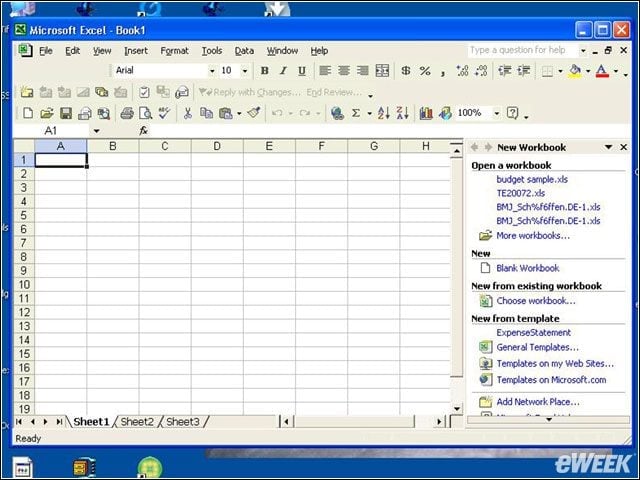Click Copy icon in toolbar
Image resolution: width=640 pixels, height=480 pixels.
pyautogui.click(x=207, y=113)
